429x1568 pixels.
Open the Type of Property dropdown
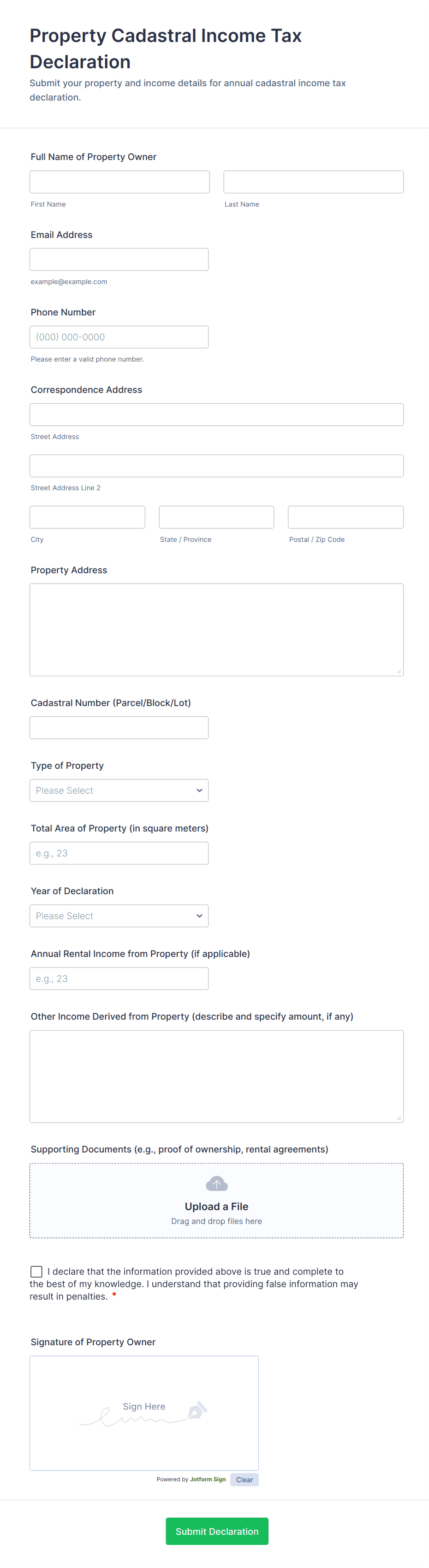coord(119,790)
